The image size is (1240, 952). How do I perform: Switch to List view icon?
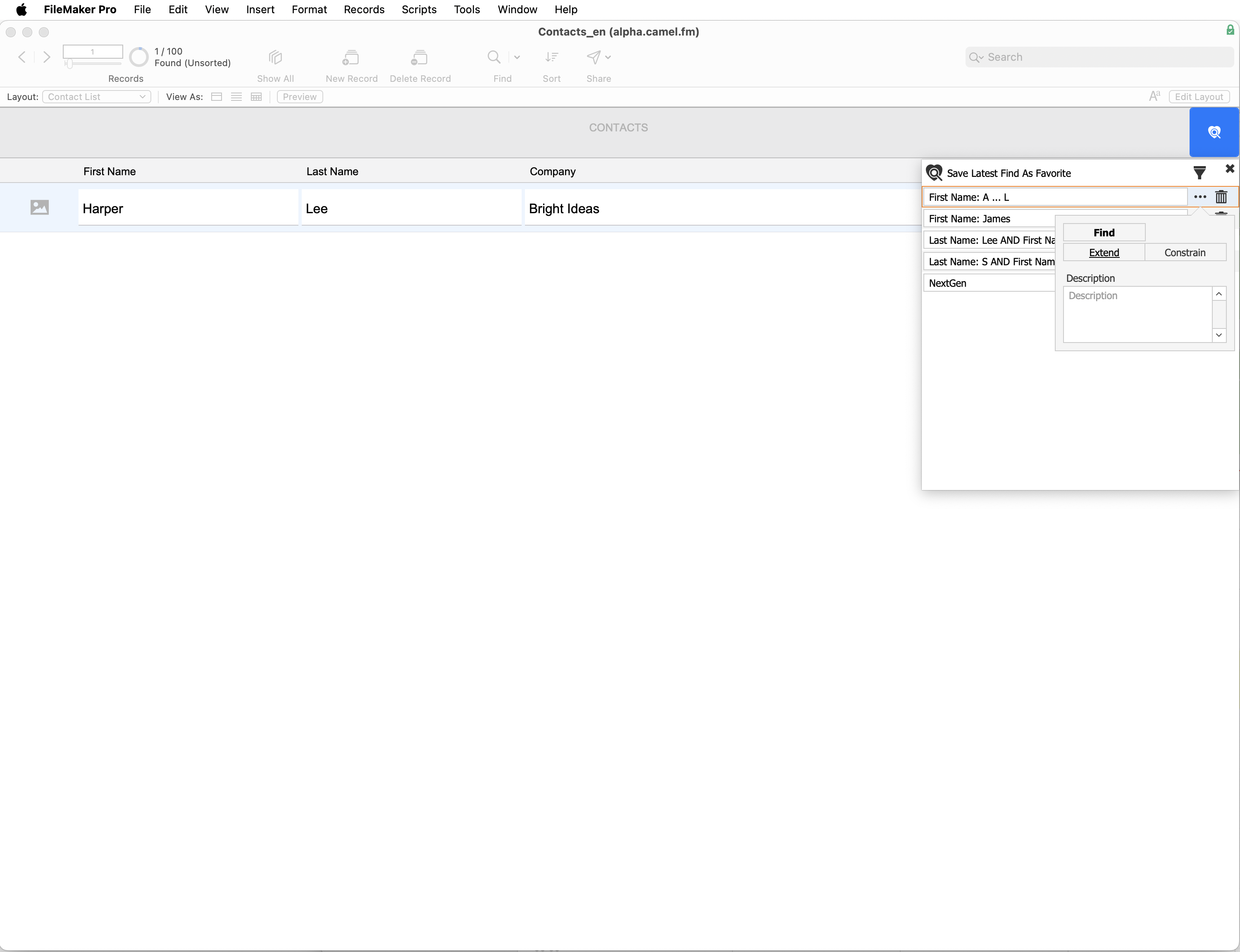click(236, 97)
